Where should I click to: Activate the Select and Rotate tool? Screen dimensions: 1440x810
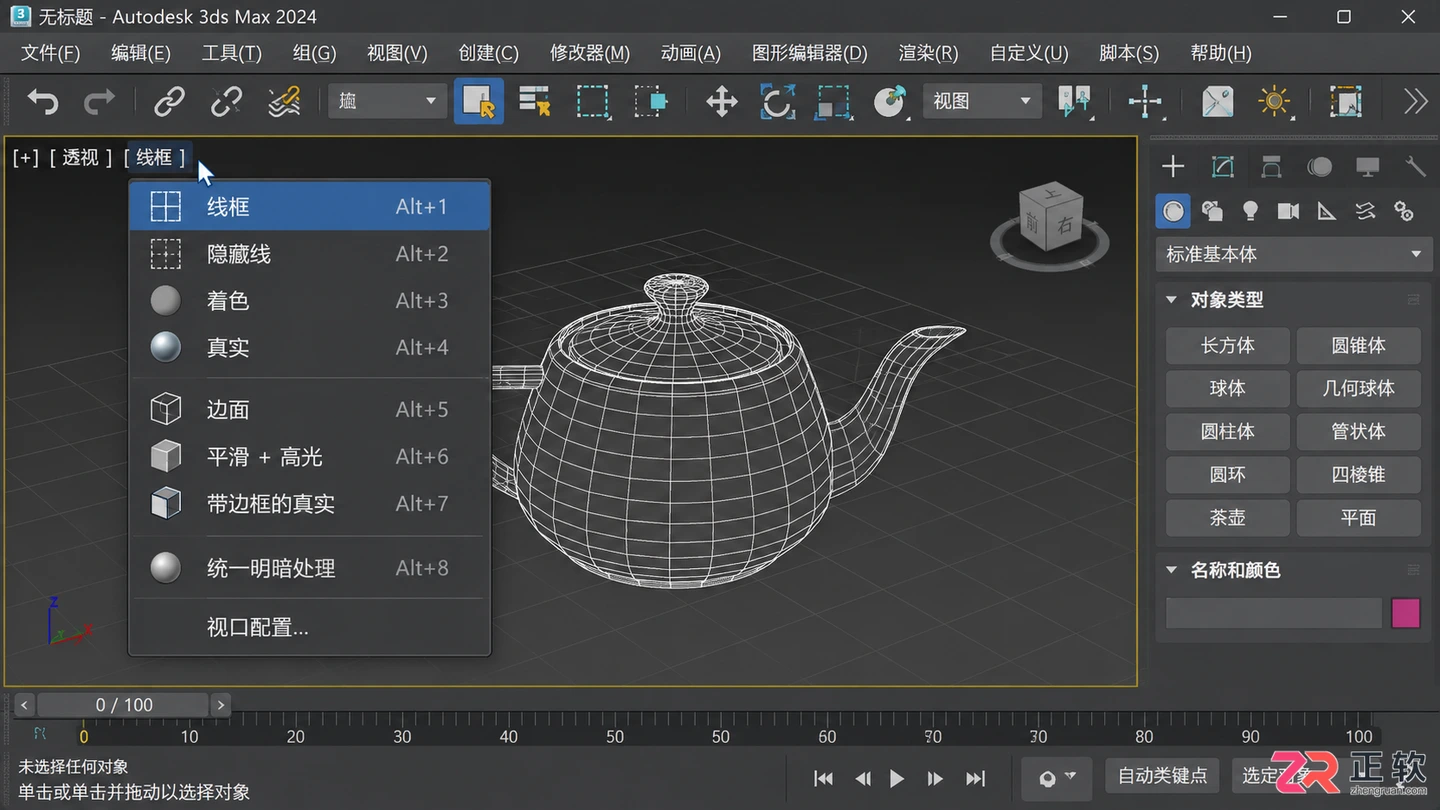[x=777, y=101]
